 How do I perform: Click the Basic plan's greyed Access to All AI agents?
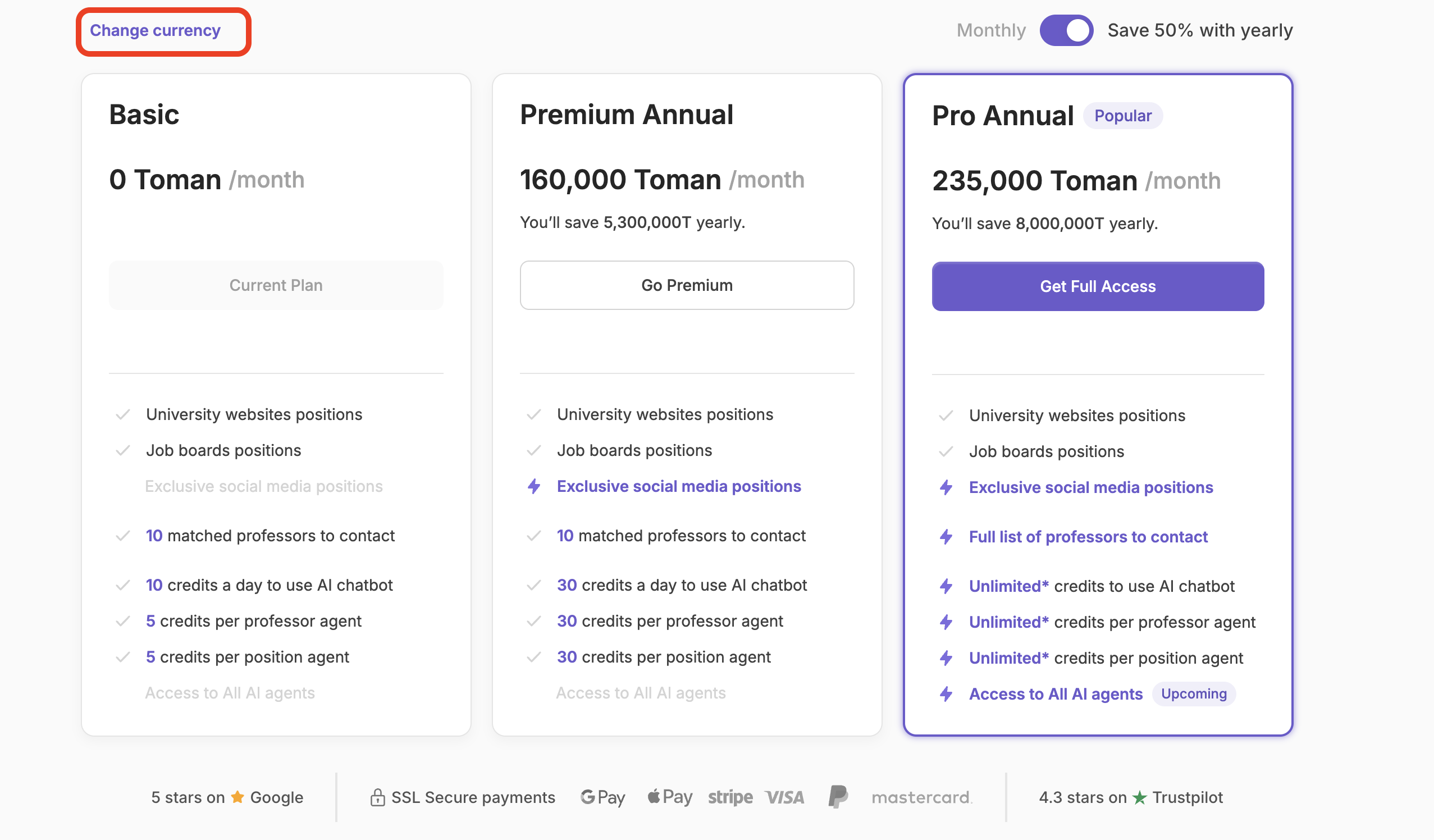[x=230, y=692]
